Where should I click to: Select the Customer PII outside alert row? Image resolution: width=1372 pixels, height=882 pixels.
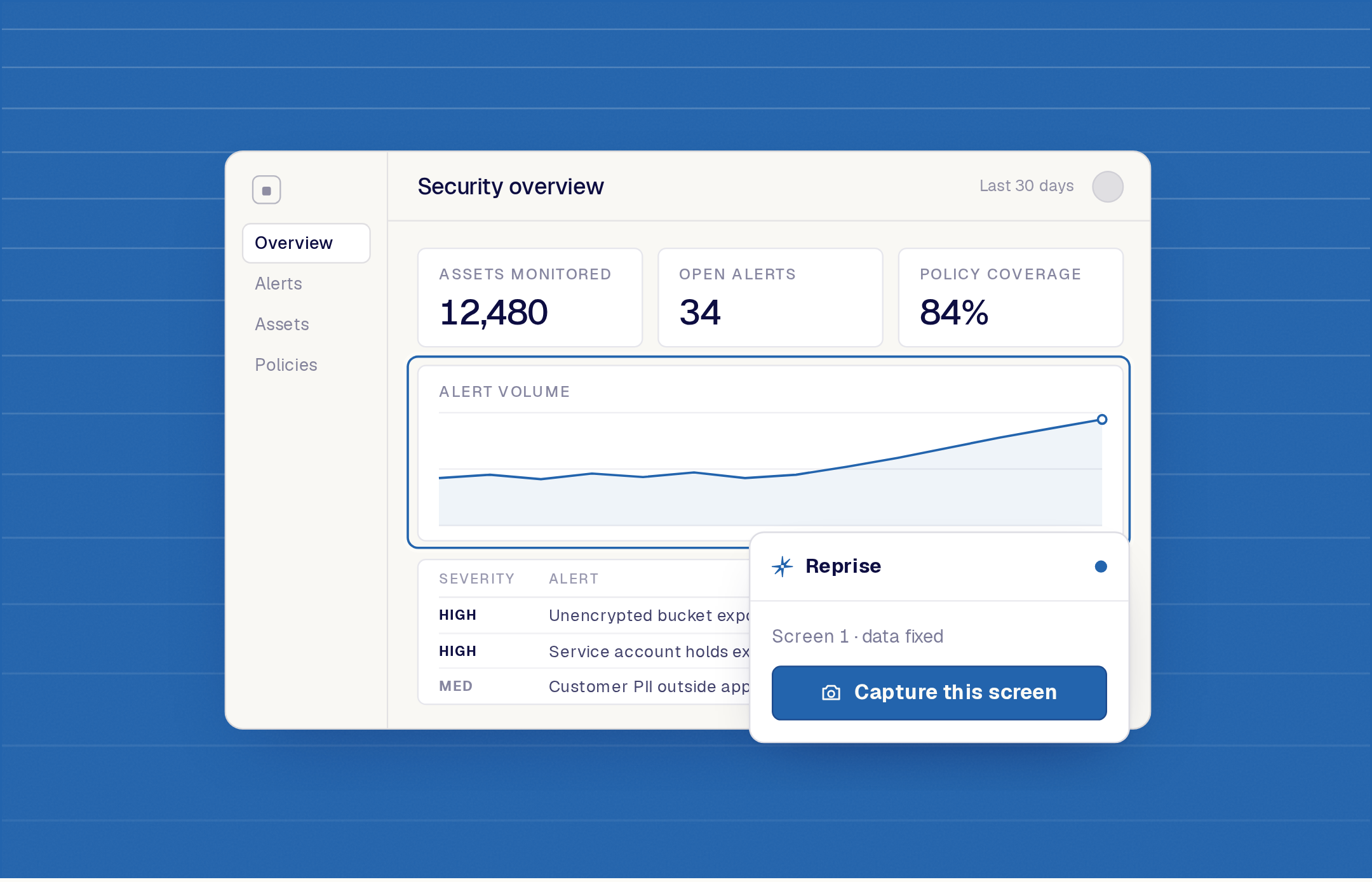[594, 686]
